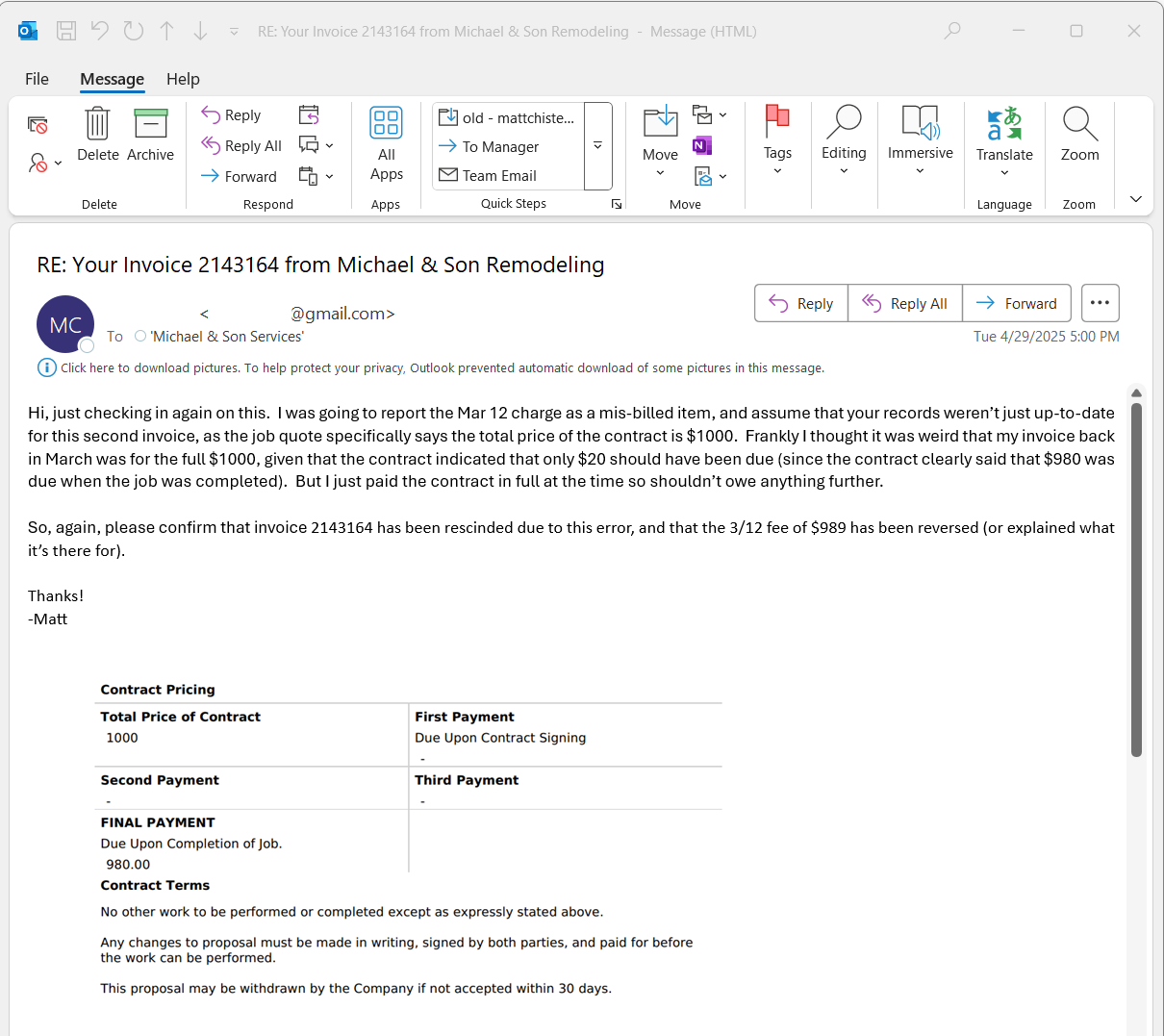Viewport: 1164px width, 1036px height.
Task: Click the Undo icon
Action: [99, 30]
